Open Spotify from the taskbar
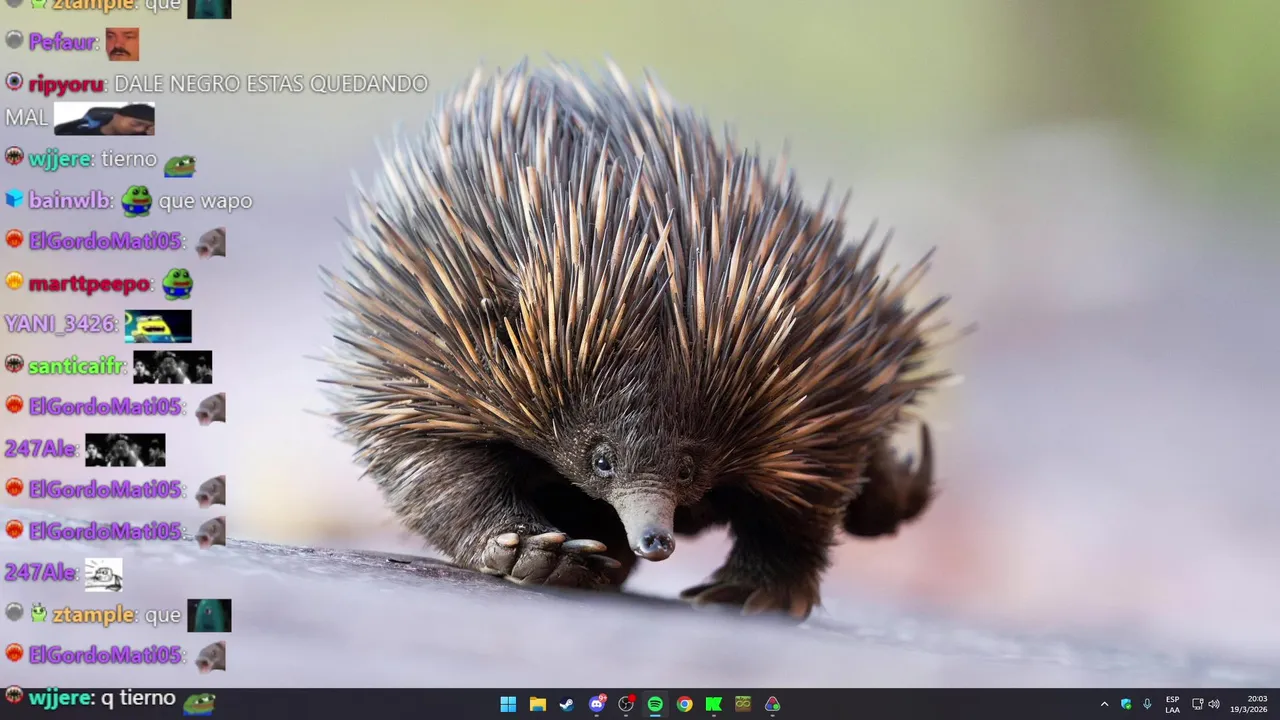 [x=655, y=704]
